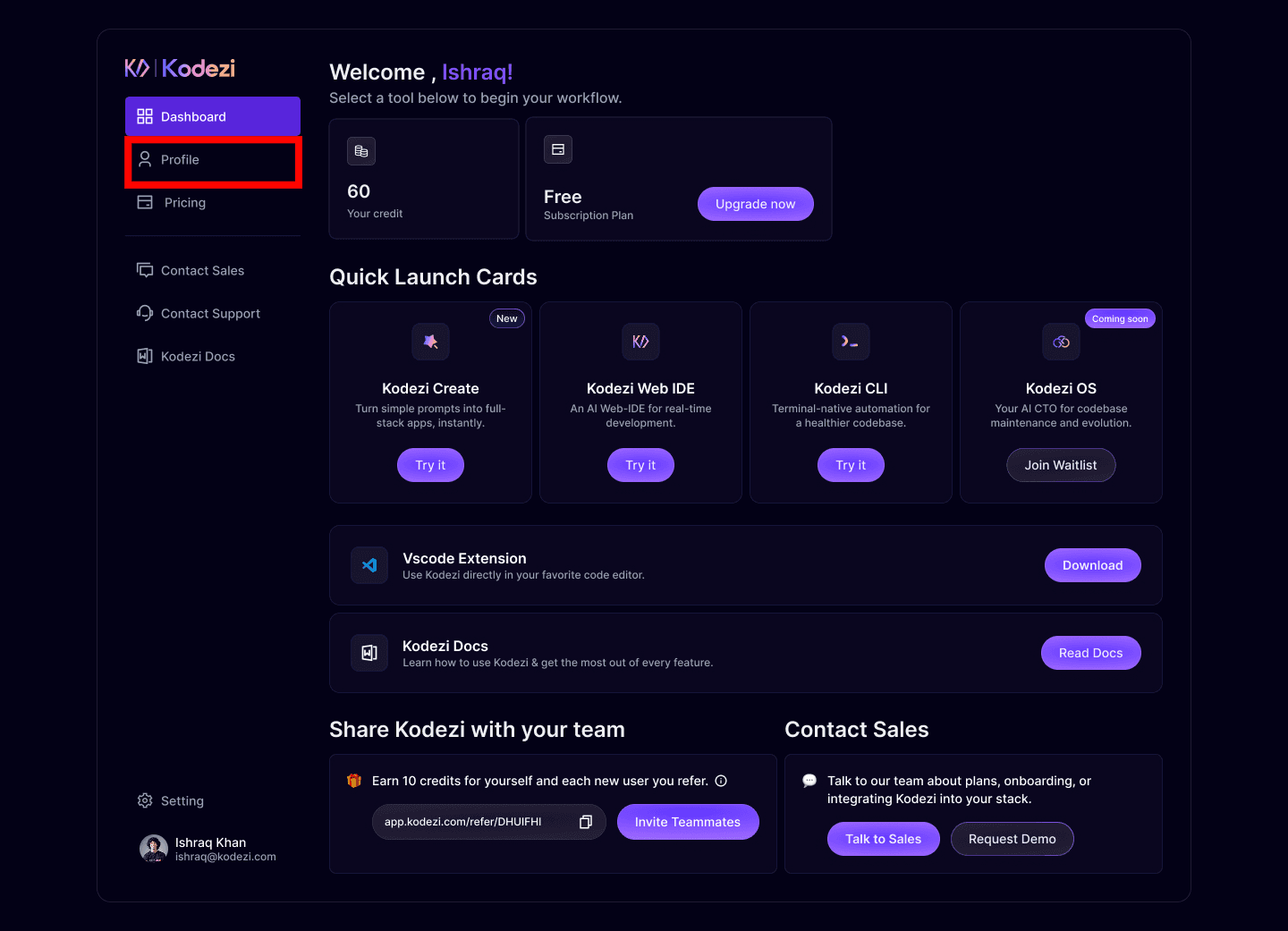The height and width of the screenshot is (931, 1288).
Task: Click the Kodezi OS card icon
Action: (1061, 342)
